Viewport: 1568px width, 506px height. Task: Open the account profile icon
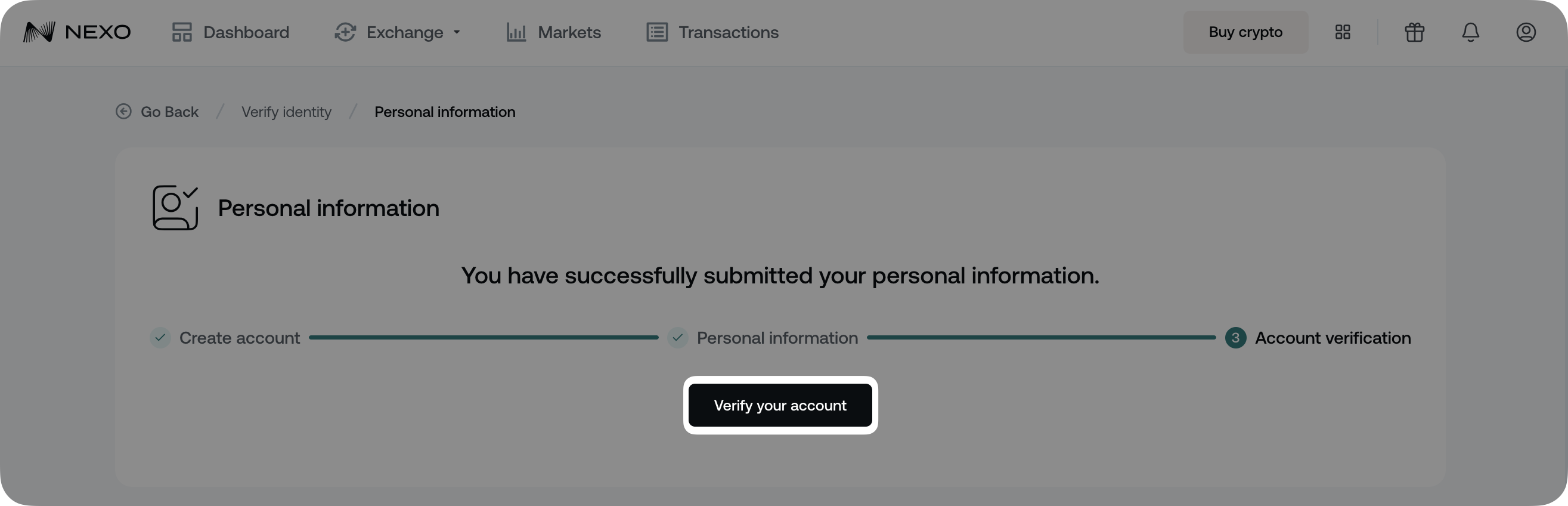click(1526, 32)
